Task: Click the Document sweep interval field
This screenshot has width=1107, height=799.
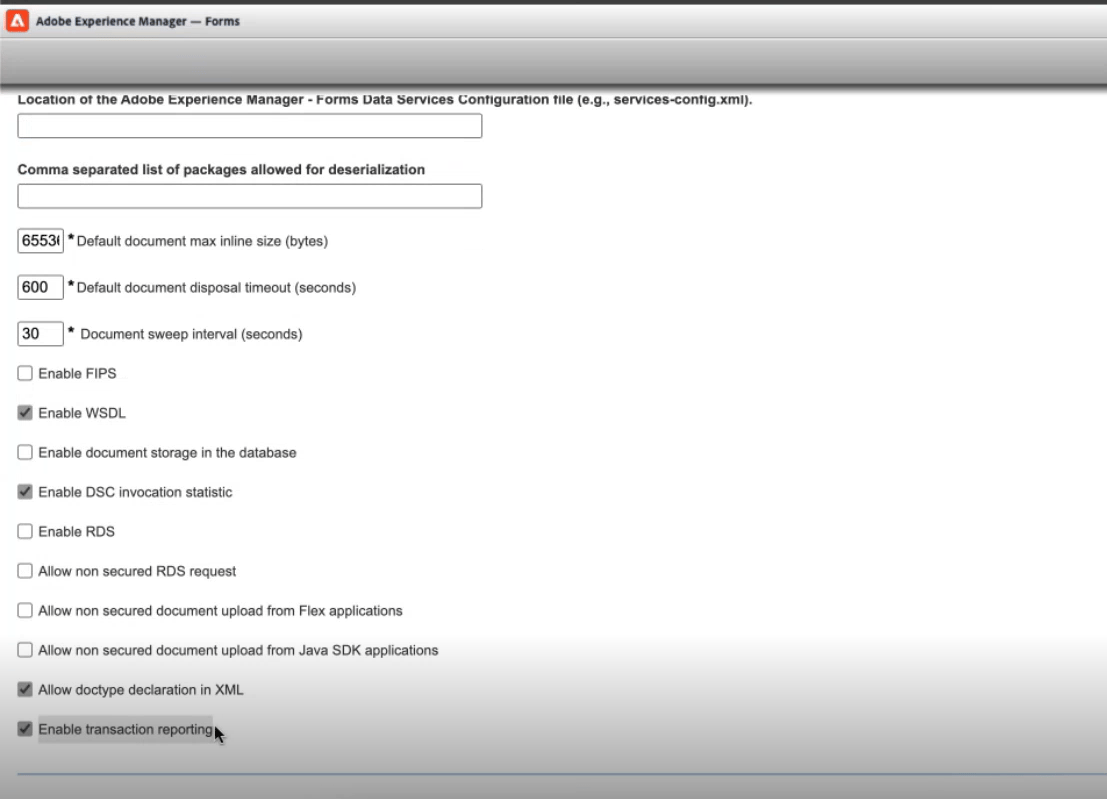Action: [40, 333]
